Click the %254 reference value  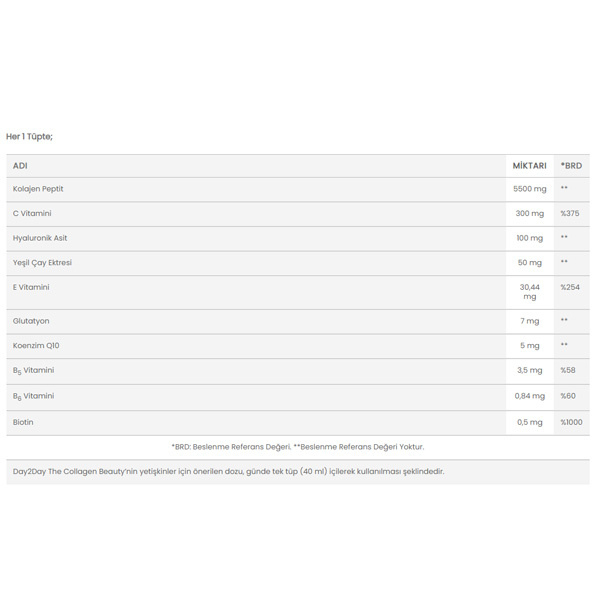[x=570, y=287]
